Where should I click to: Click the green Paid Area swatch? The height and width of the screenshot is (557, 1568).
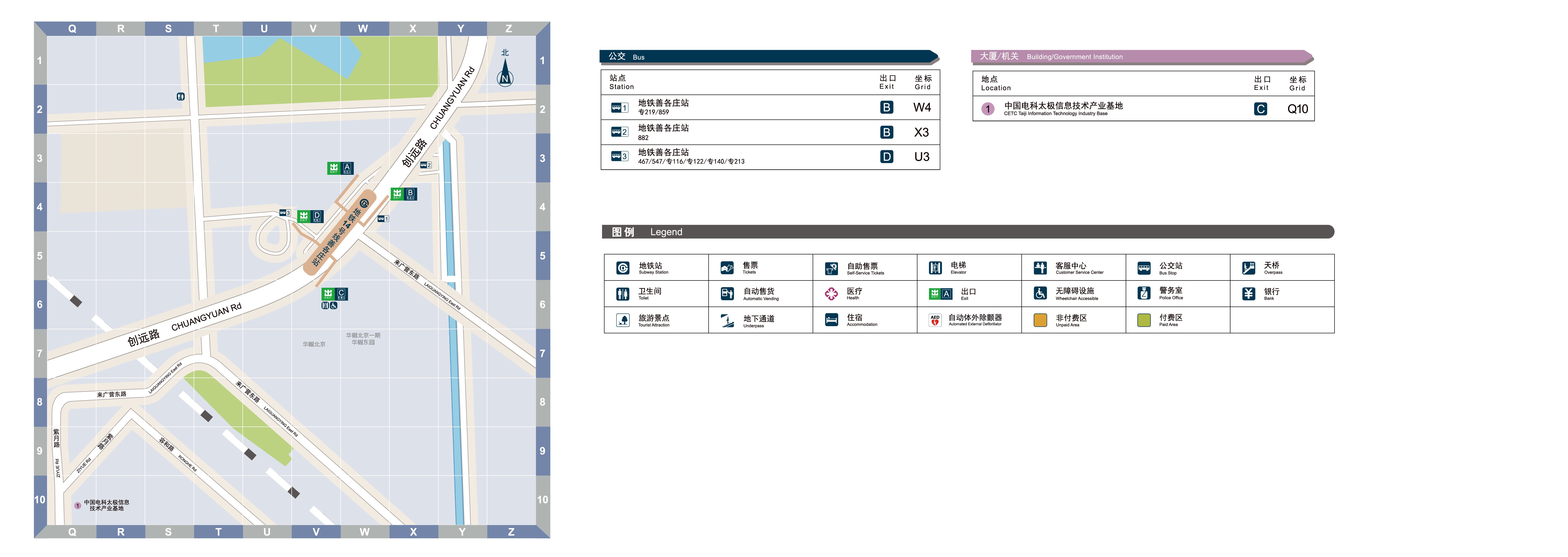pos(1144,320)
